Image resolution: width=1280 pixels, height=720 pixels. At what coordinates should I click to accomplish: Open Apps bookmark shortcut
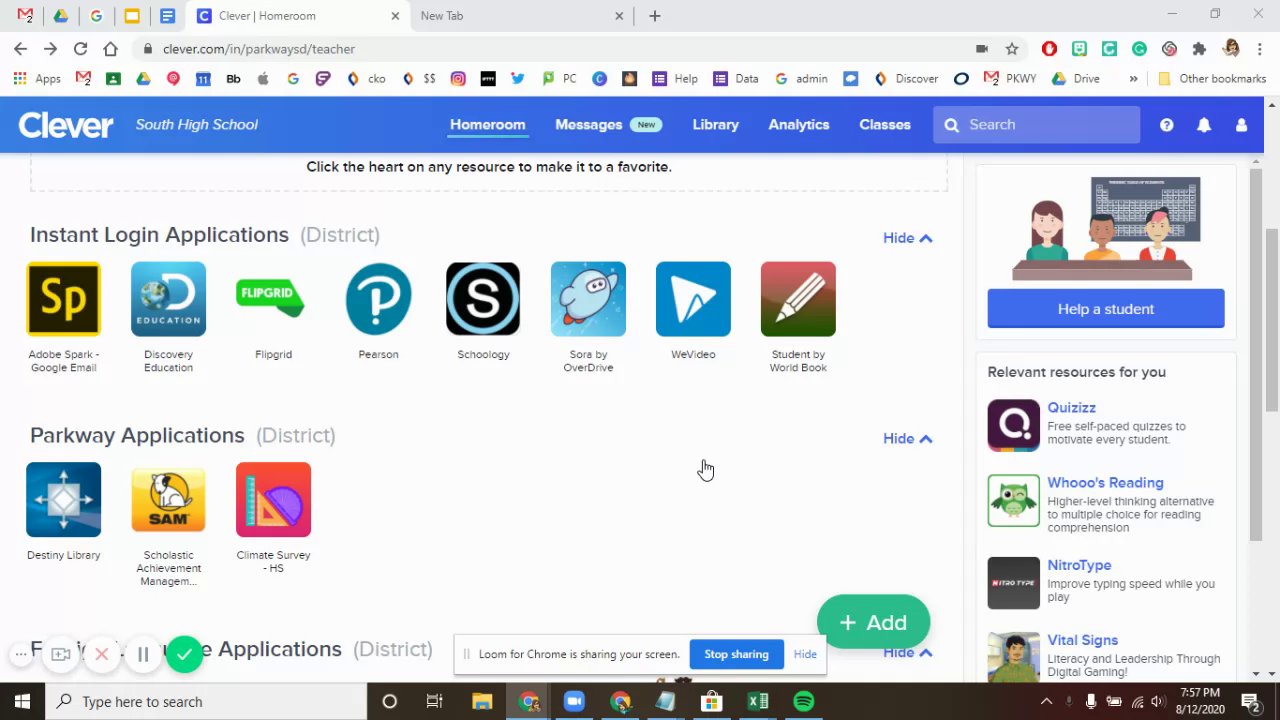pos(37,78)
